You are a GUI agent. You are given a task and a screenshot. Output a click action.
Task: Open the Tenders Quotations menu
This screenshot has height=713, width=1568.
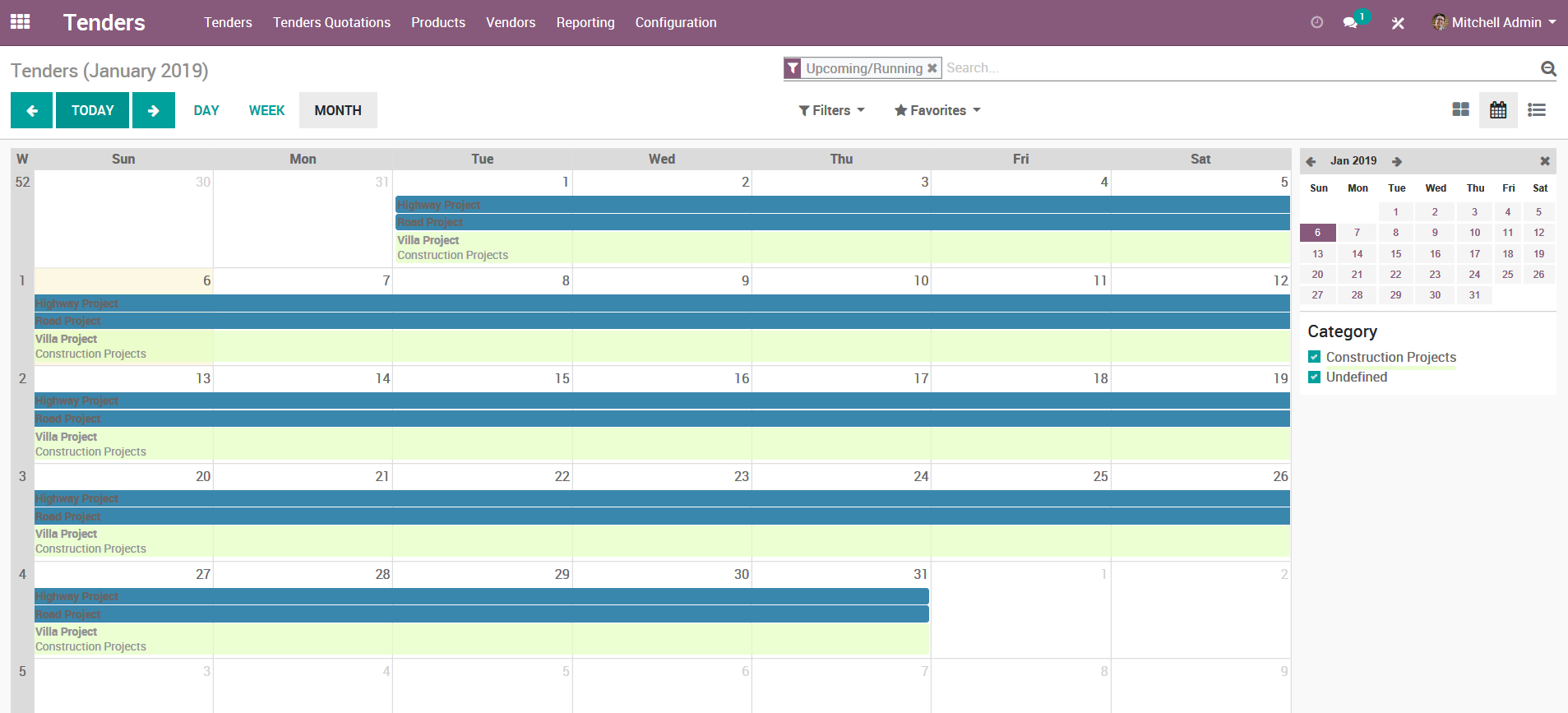pyautogui.click(x=331, y=22)
